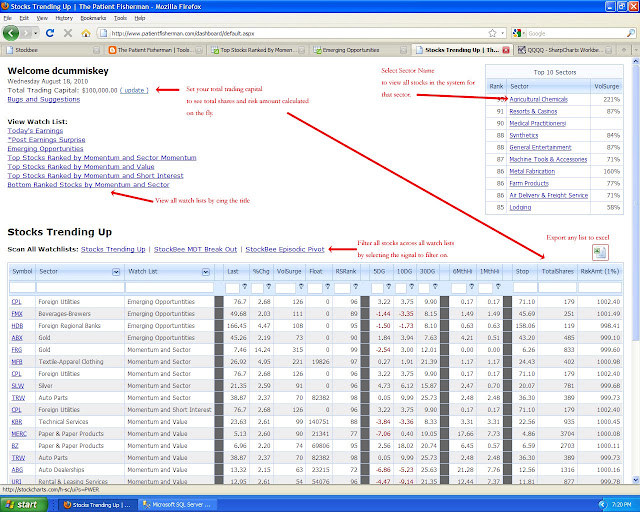Open the Edit menu
The width and height of the screenshot is (640, 512).
coord(24,18)
